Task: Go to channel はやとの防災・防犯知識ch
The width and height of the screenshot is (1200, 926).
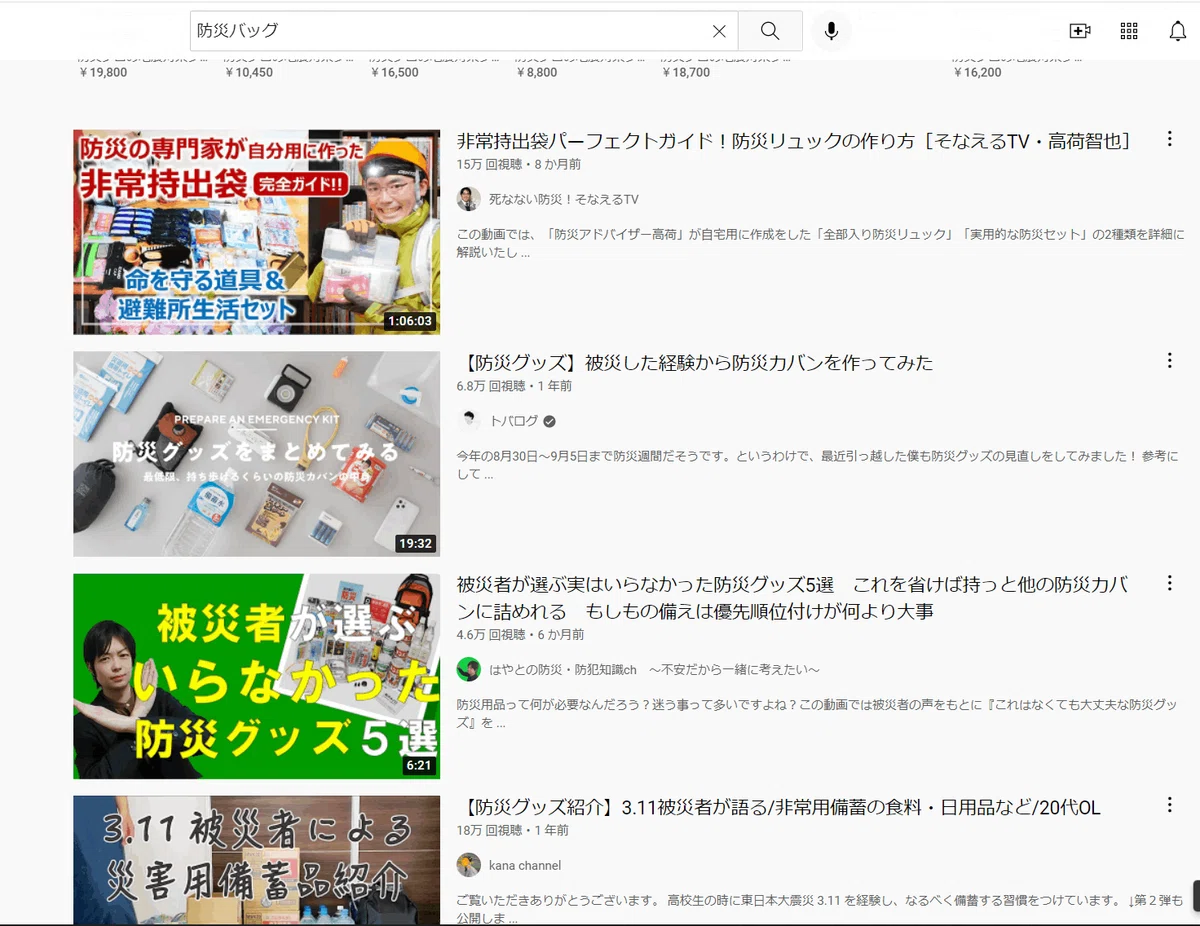Action: [x=654, y=669]
